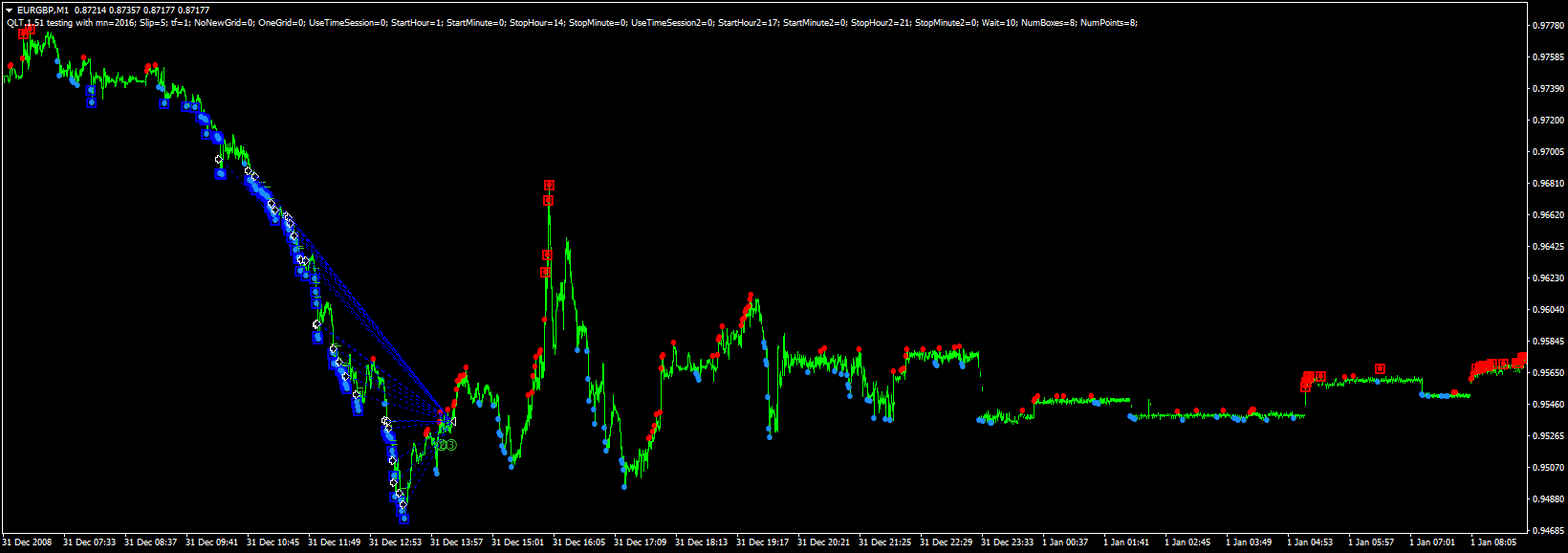Image resolution: width=1568 pixels, height=553 pixels.
Task: Click price level 0.97200 on price axis
Action: [x=1548, y=121]
